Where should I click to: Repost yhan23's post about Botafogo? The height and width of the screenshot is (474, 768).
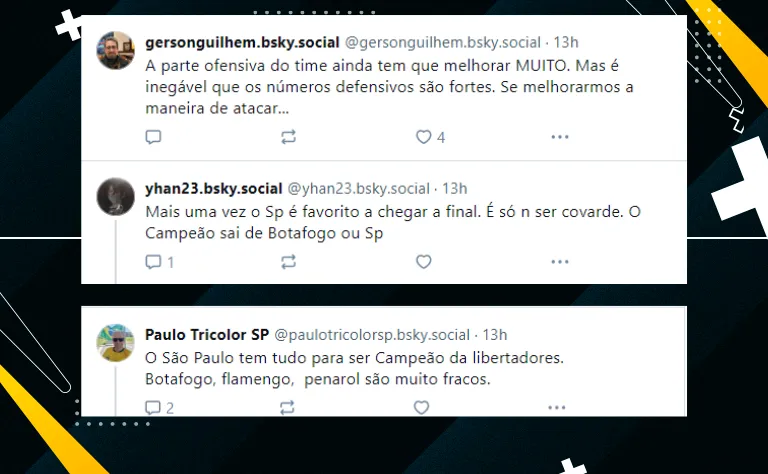288,262
